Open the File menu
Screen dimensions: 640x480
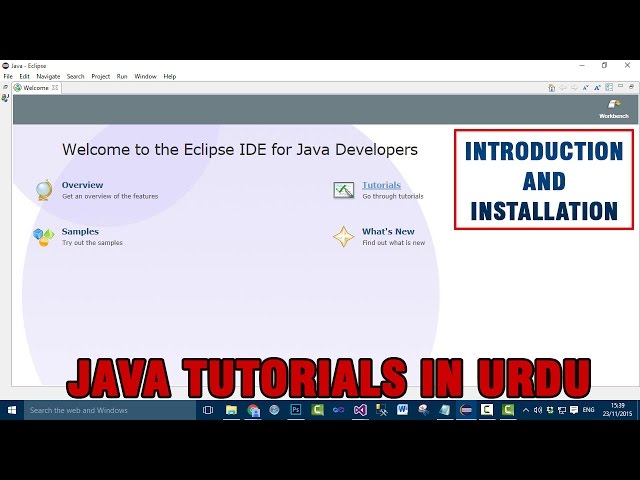tap(8, 76)
